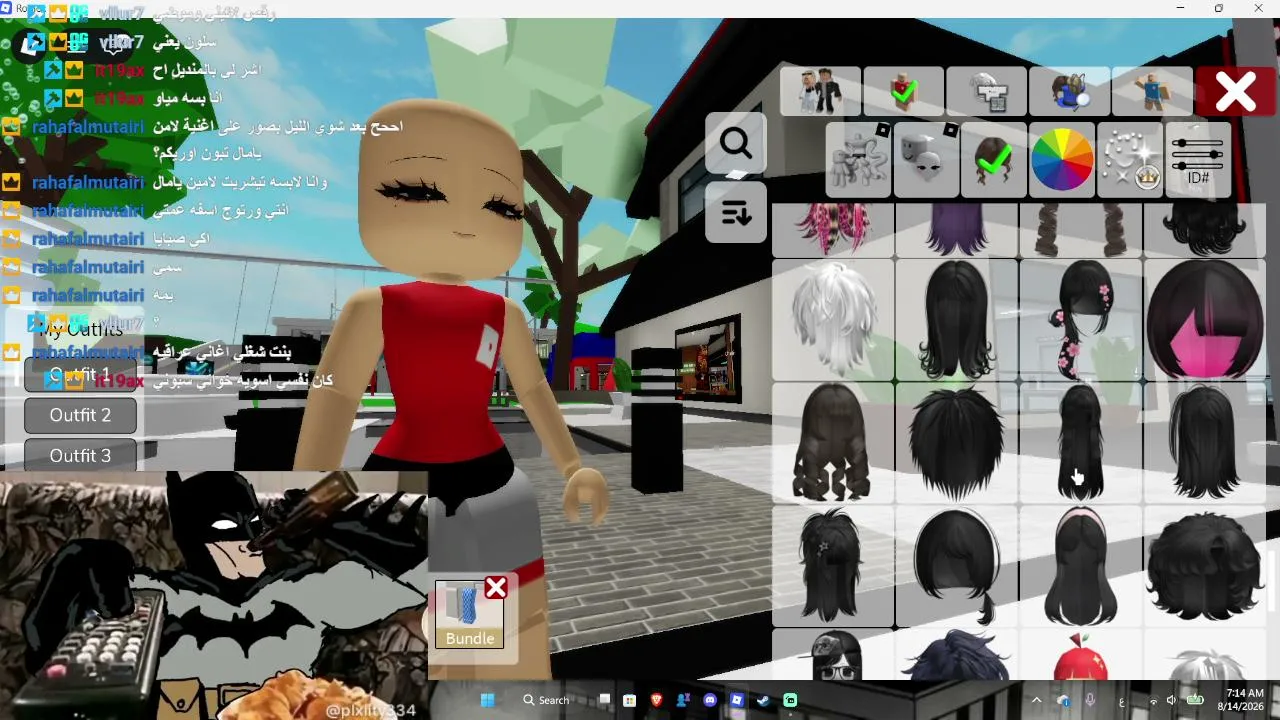Choose the white spiky hair
1280x720 pixels.
pos(833,319)
